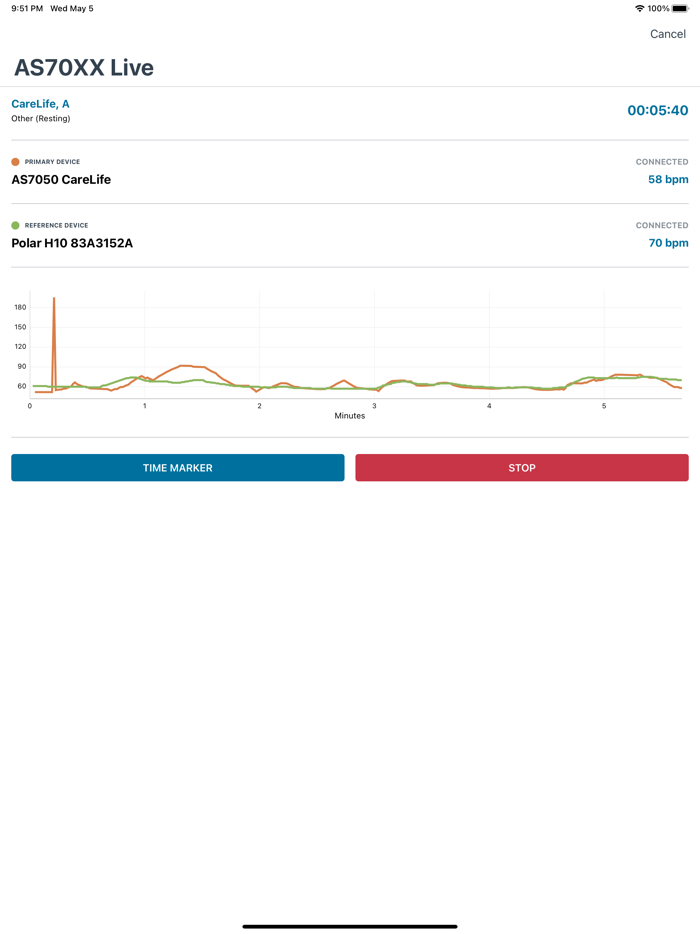This screenshot has width=700, height=934.
Task: Tap the 70 bpm reference reading
Action: pos(668,243)
